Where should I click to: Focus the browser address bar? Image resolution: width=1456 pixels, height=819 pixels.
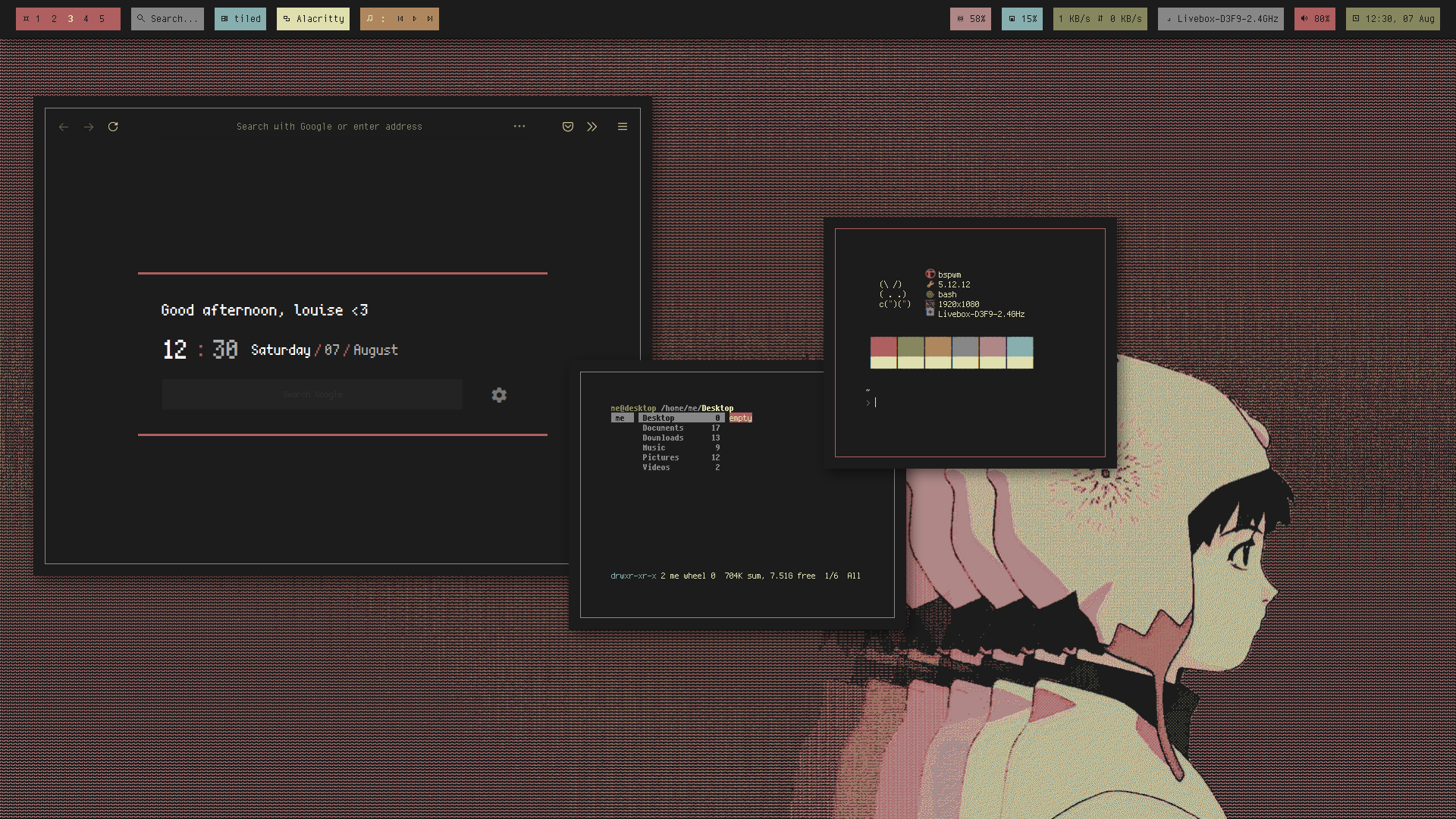[x=329, y=127]
